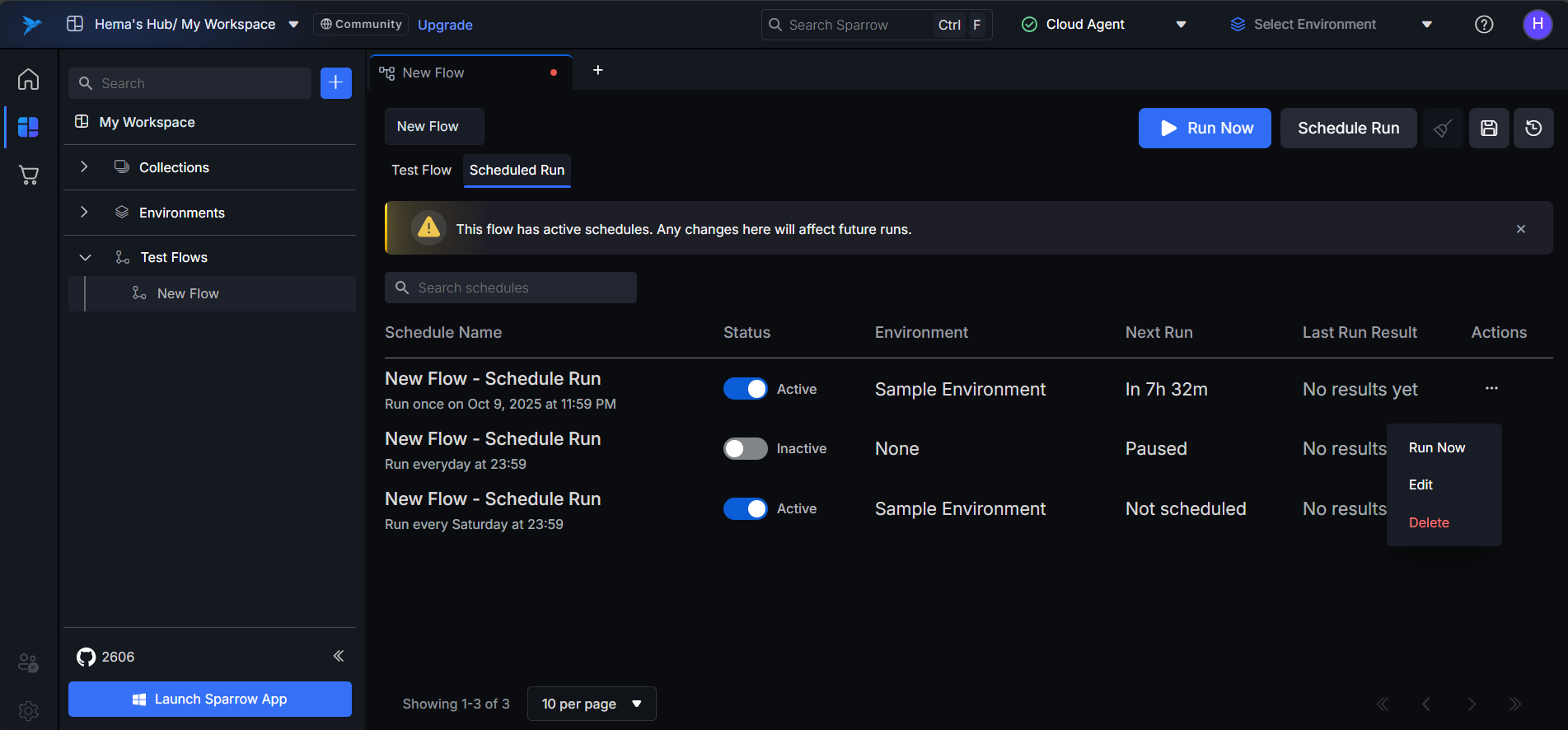Click the blue plus add button
Viewport: 1568px width, 730px height.
click(335, 83)
